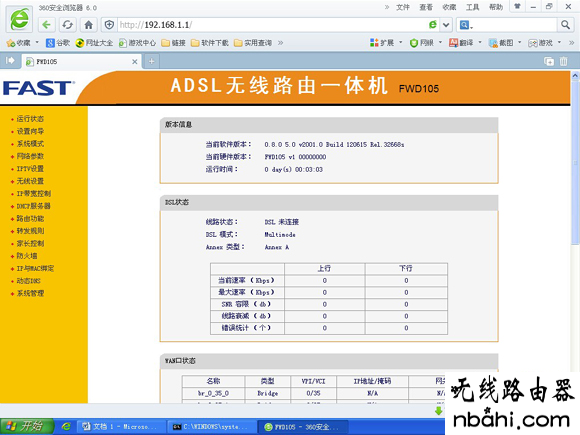
Task: Open the 链接 bookmark folder
Action: [x=173, y=43]
